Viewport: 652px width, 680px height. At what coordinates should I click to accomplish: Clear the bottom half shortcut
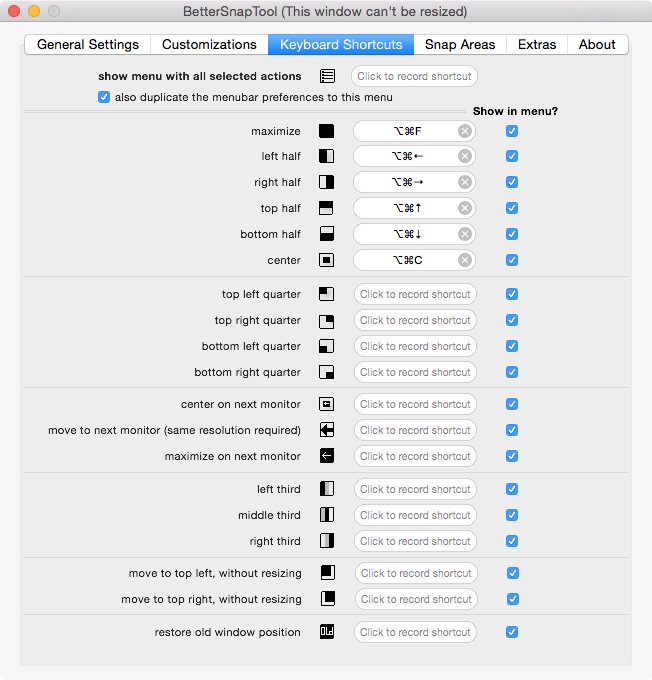(x=465, y=234)
